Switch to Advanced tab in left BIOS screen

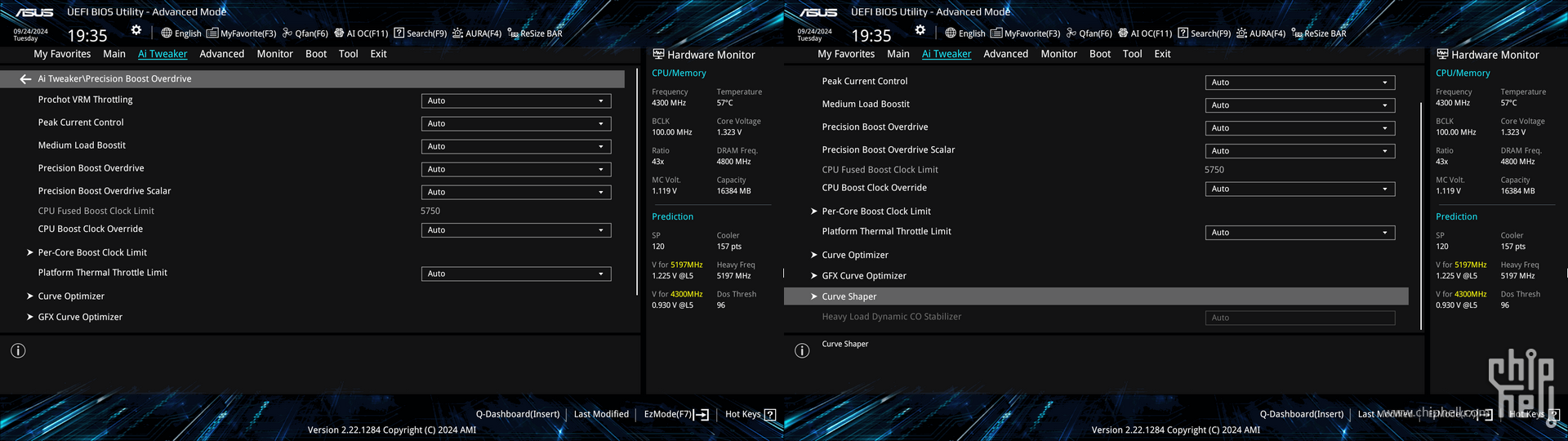click(x=222, y=54)
